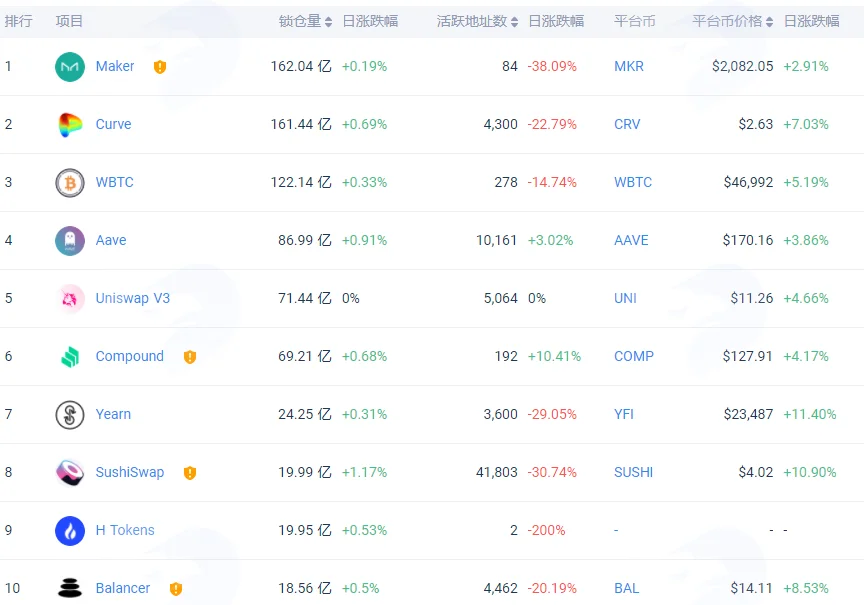This screenshot has width=864, height=605.
Task: Click the WBTC token link in 平台币 column
Action: point(633,182)
